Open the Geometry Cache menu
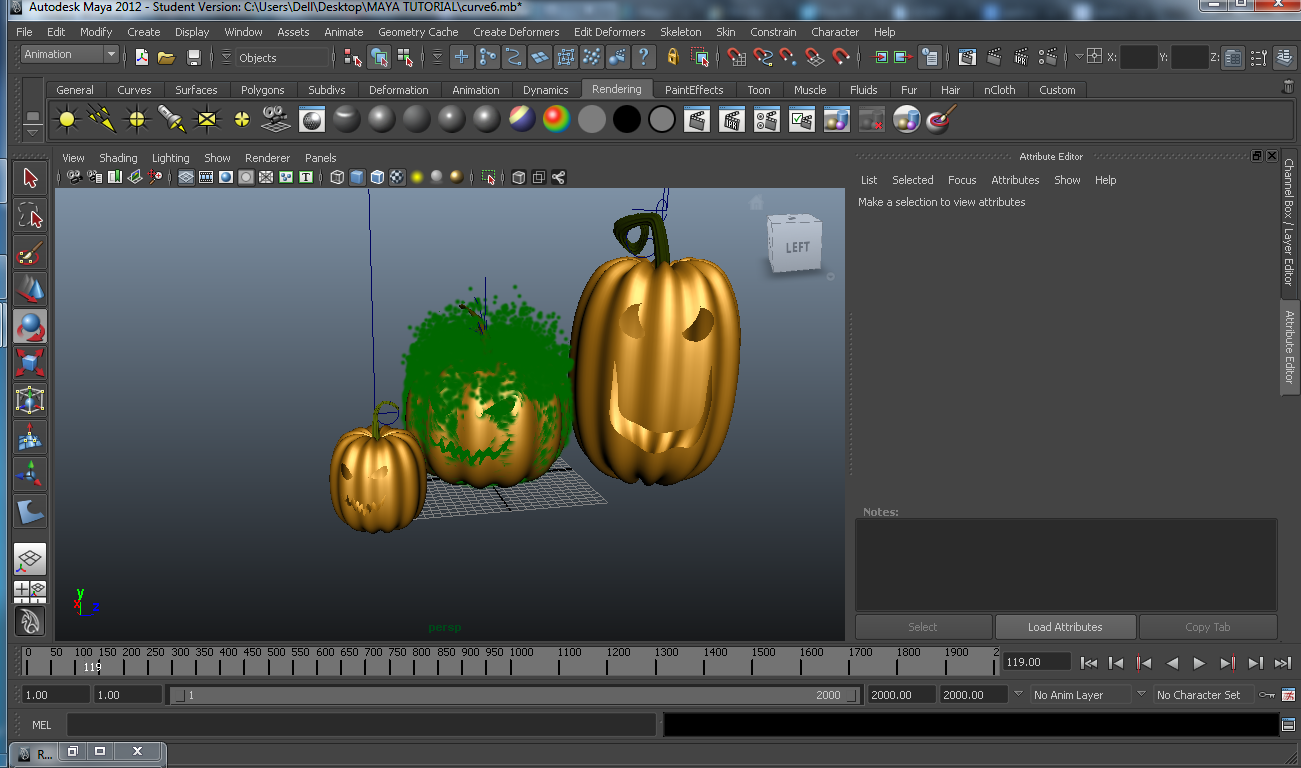 point(418,32)
